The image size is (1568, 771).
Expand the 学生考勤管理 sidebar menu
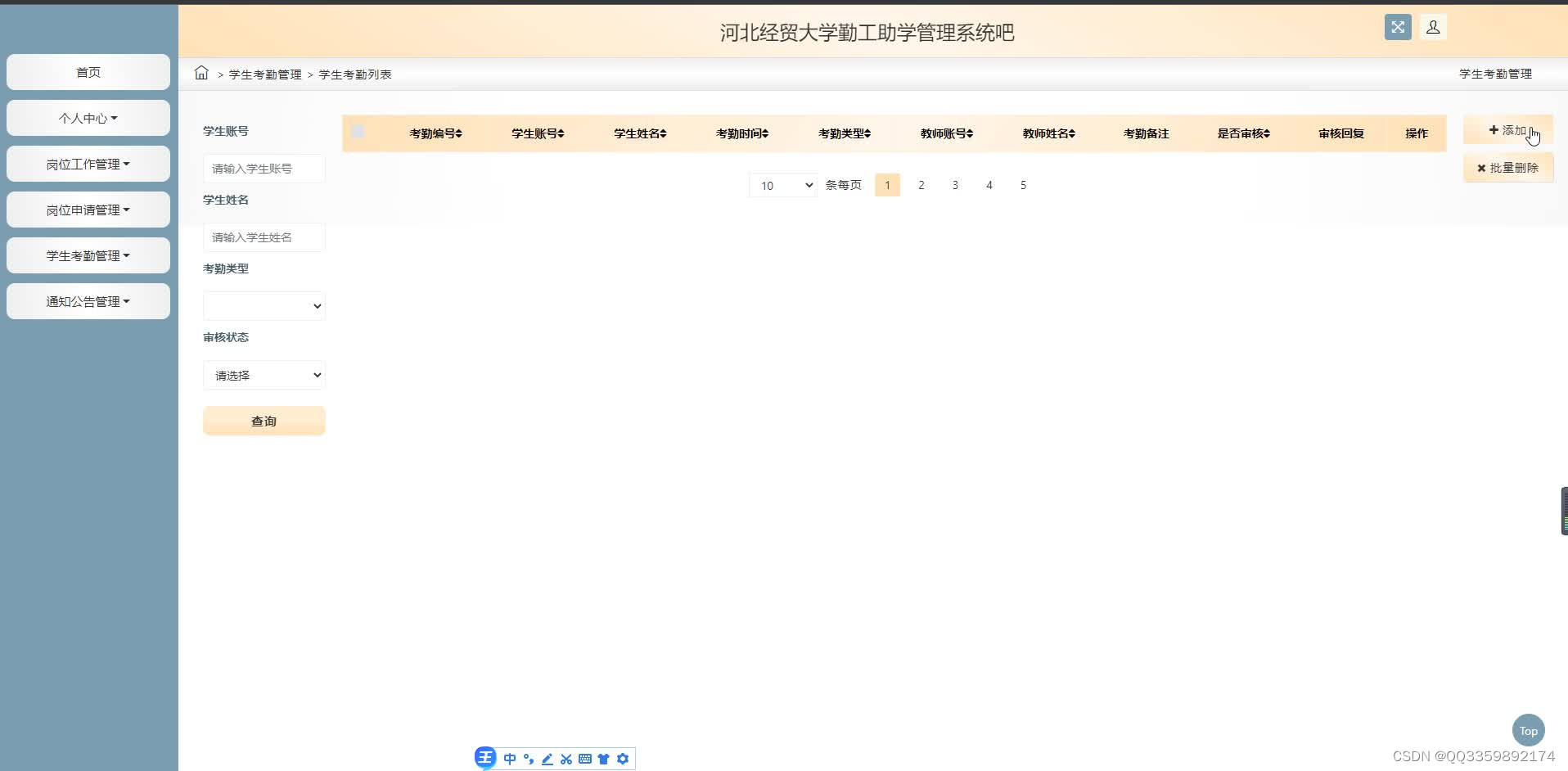coord(88,255)
